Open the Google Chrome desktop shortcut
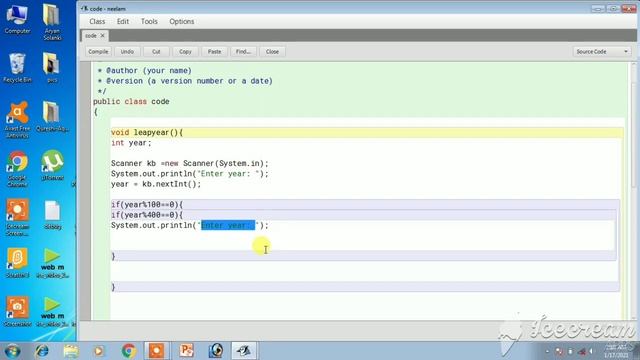This screenshot has width=640, height=360. point(17,168)
